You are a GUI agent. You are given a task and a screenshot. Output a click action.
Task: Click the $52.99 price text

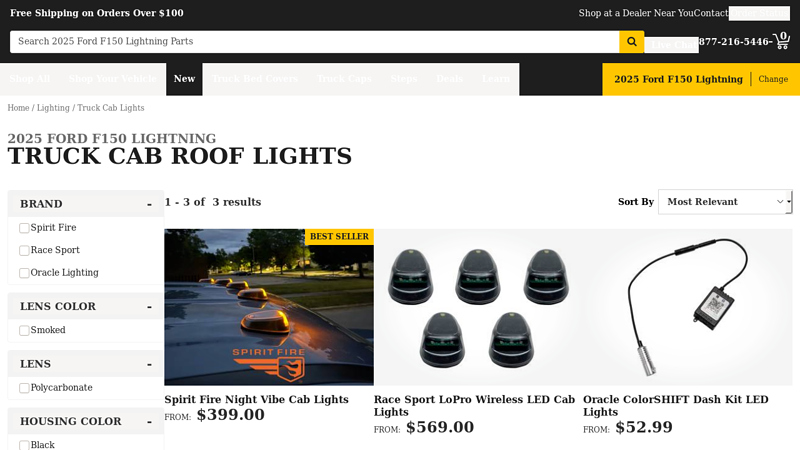tap(644, 427)
